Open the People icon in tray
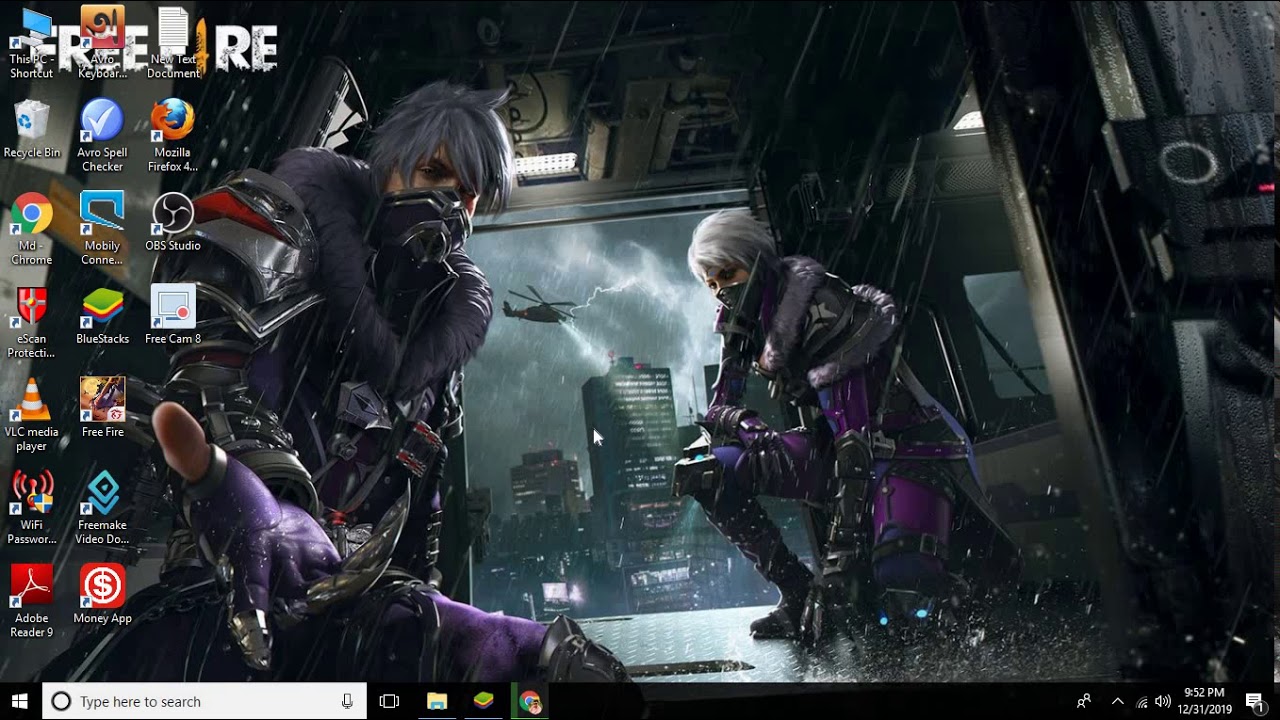1280x720 pixels. click(x=1084, y=701)
